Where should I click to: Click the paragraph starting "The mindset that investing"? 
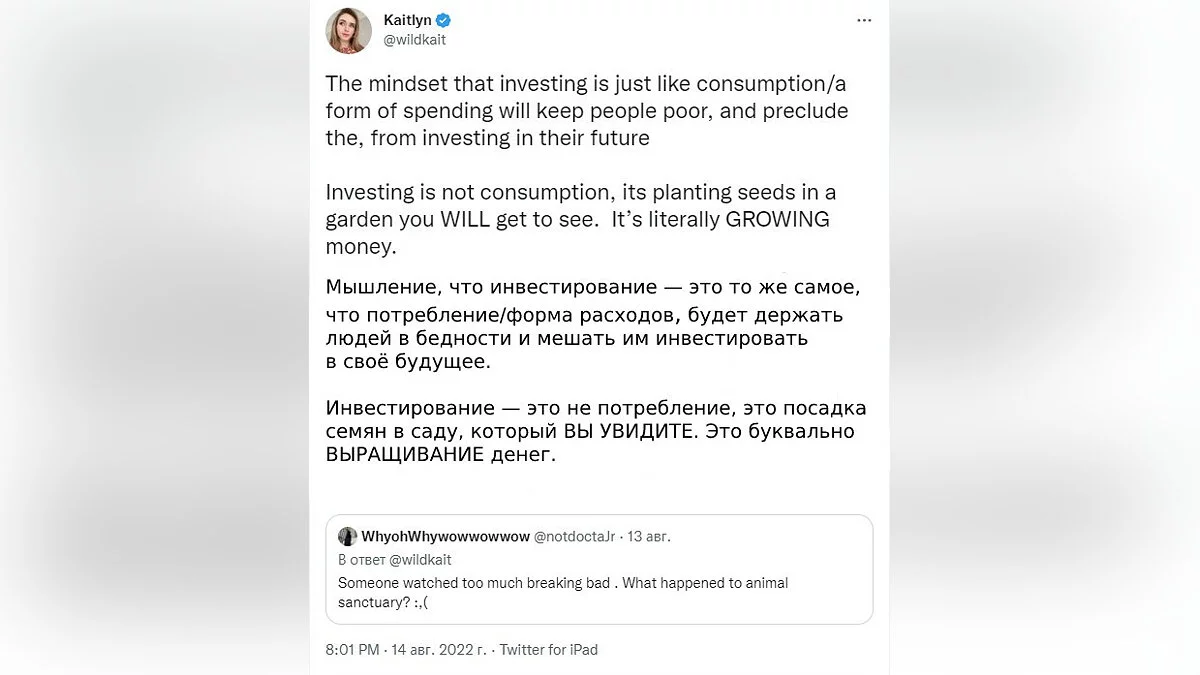(586, 111)
